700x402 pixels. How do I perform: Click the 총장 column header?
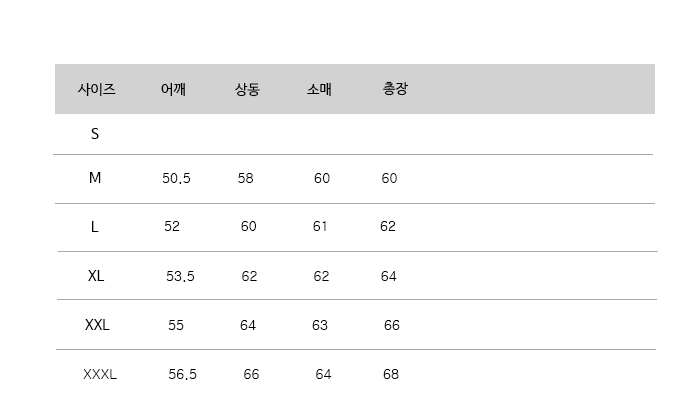(395, 88)
